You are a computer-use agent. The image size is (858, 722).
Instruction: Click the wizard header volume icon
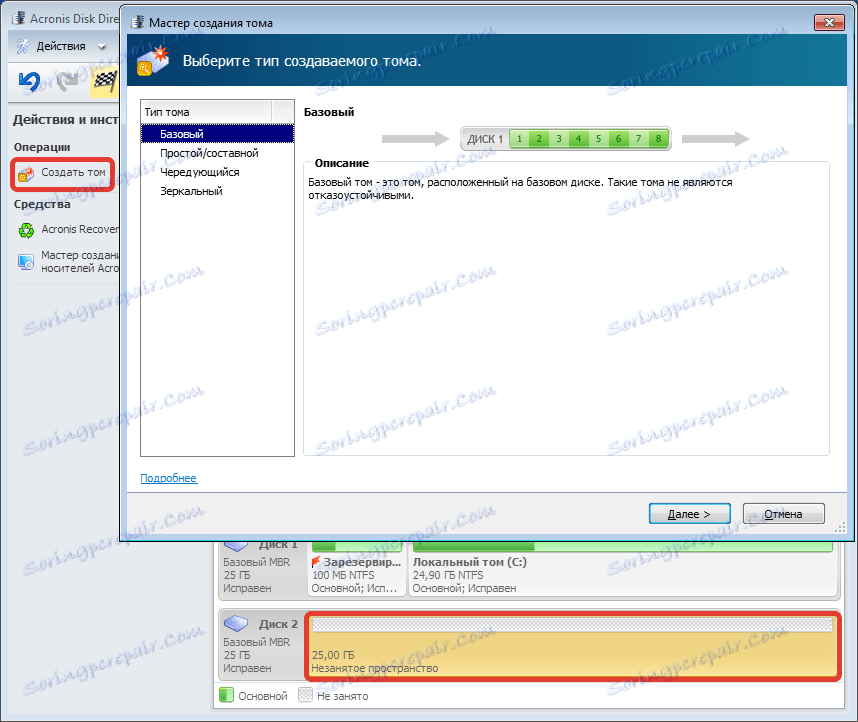click(153, 61)
